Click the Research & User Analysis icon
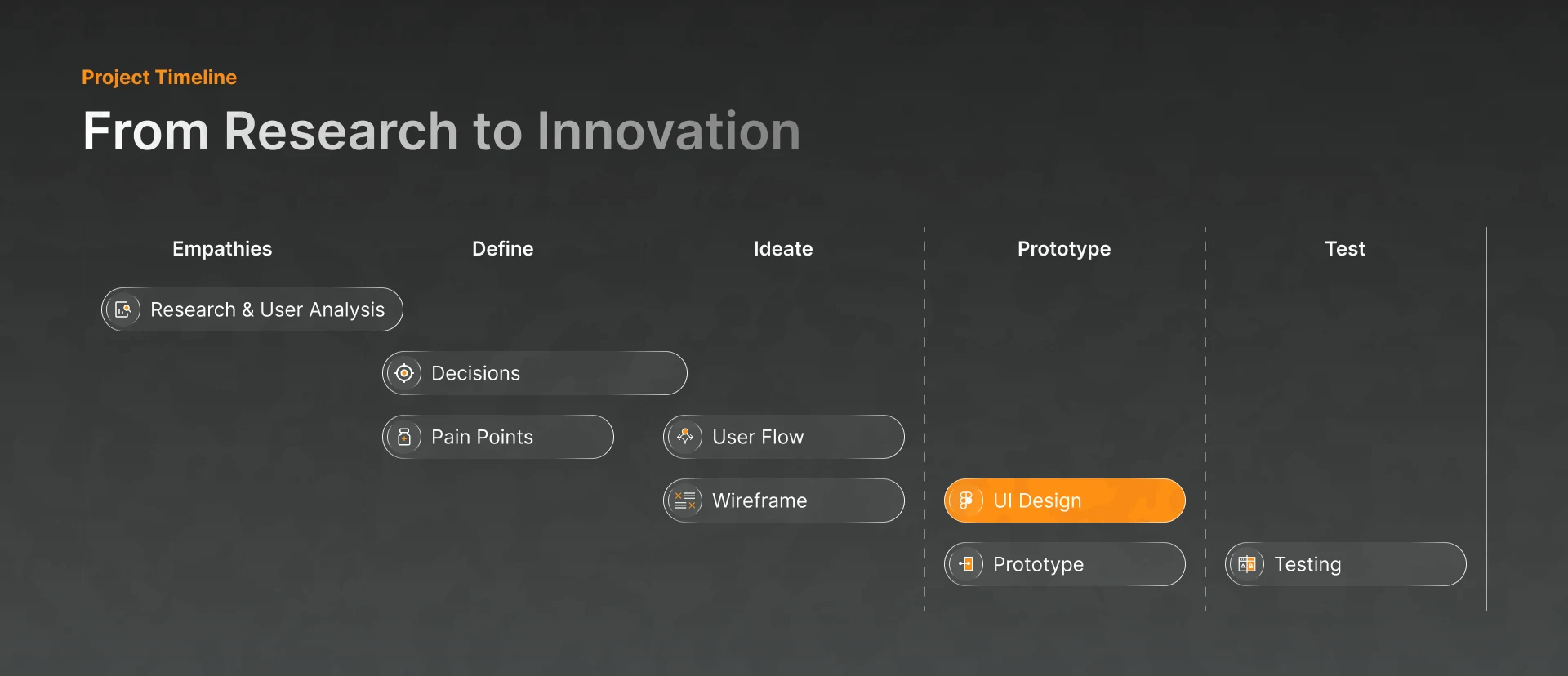This screenshot has height=676, width=1568. pos(123,309)
